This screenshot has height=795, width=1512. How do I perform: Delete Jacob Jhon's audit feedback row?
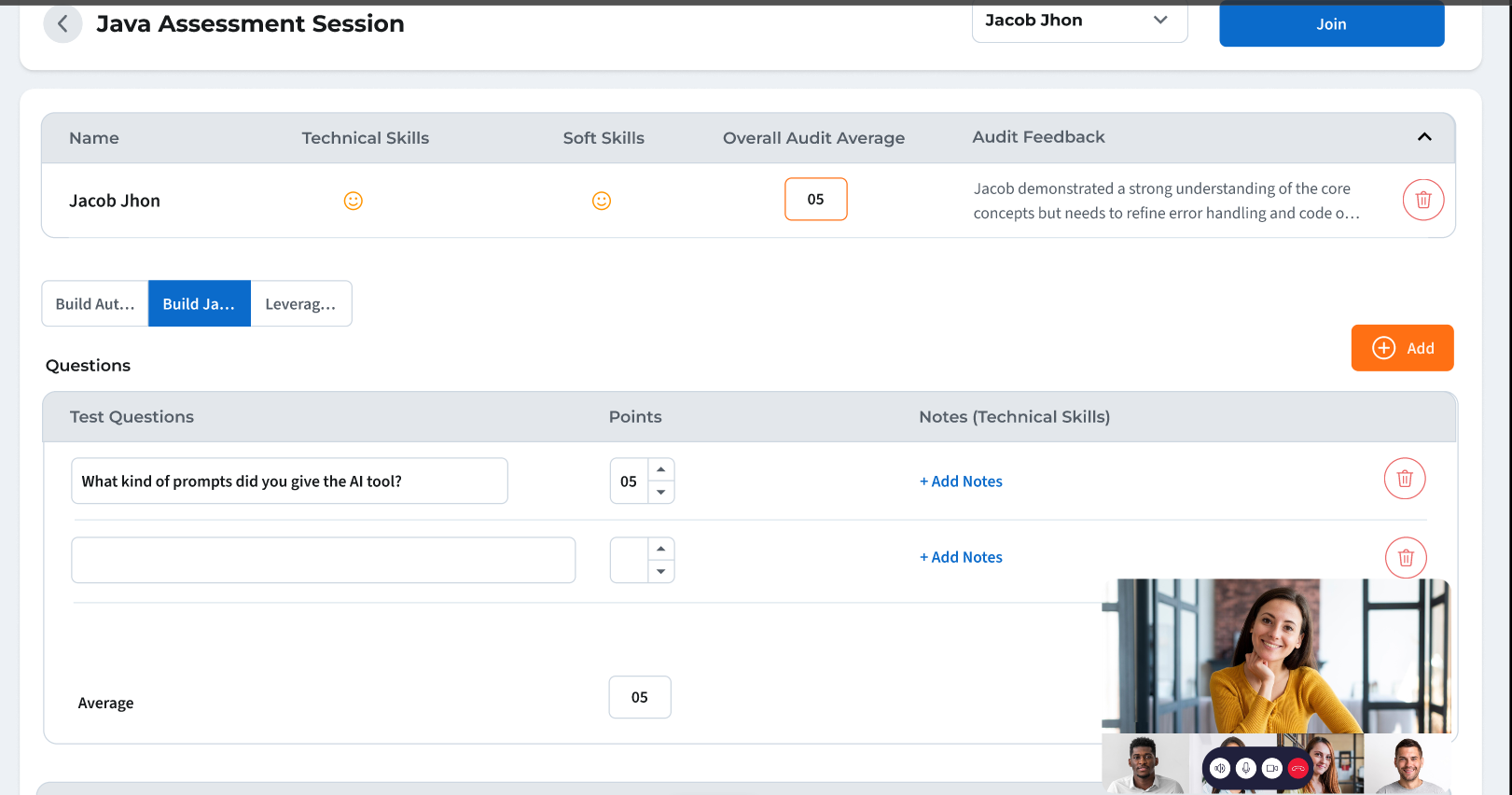coord(1422,200)
